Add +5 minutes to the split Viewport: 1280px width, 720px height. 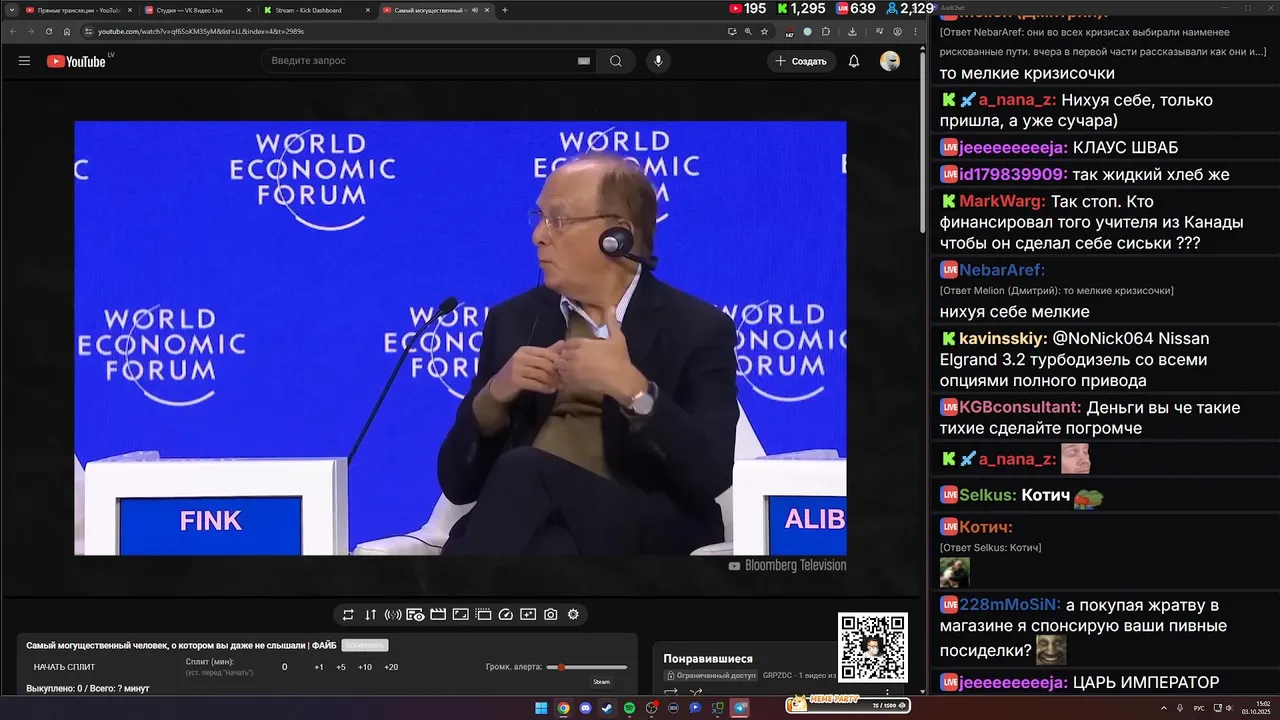341,667
